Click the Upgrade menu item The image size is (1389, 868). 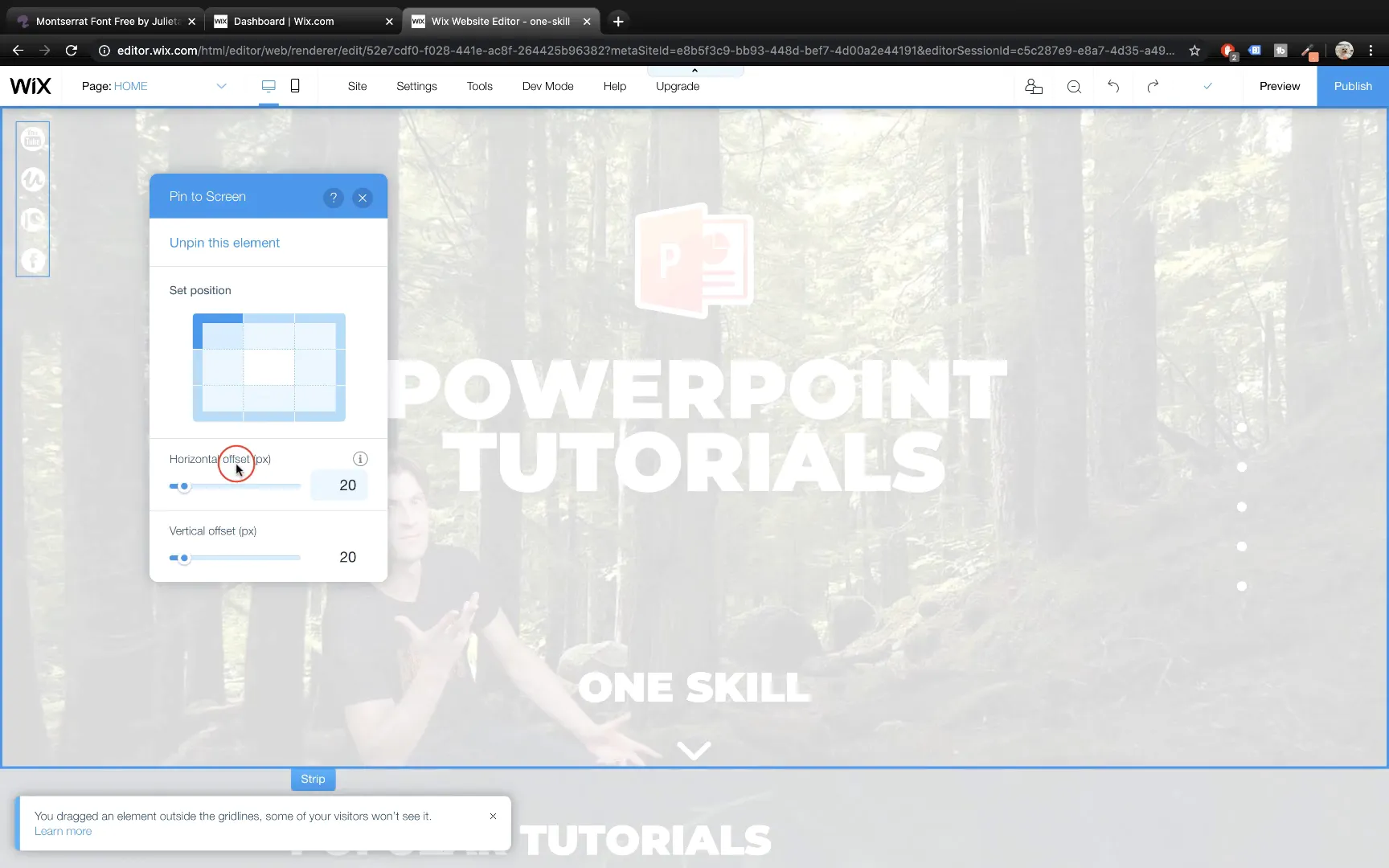point(678,86)
